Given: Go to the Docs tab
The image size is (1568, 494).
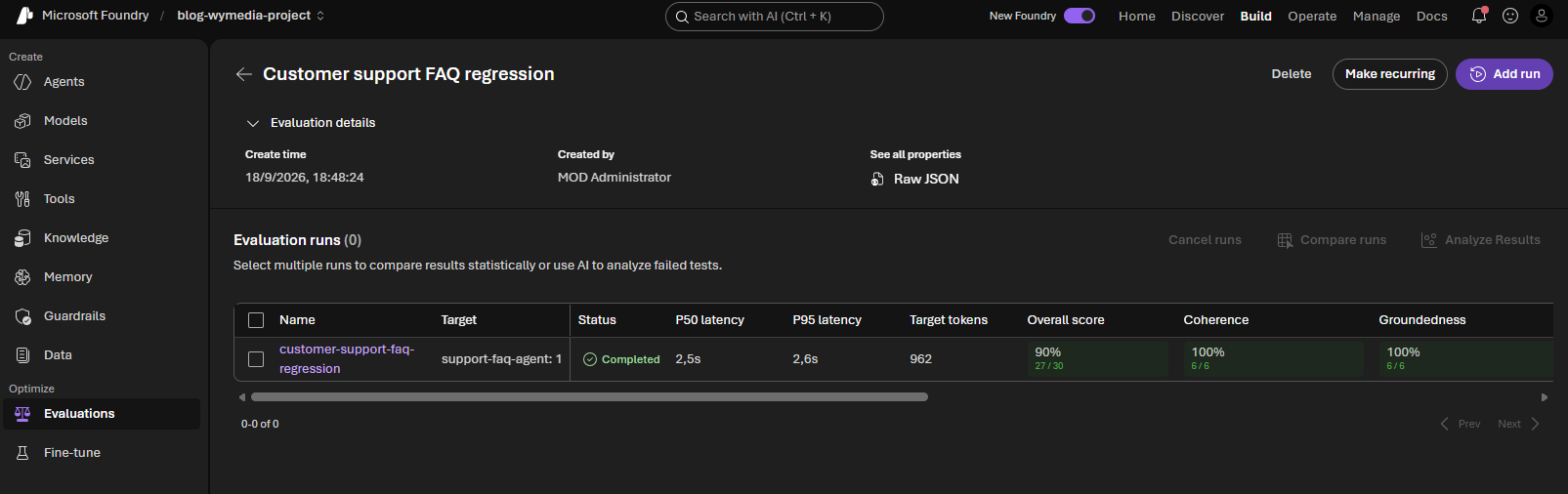Looking at the screenshot, I should pos(1432,16).
